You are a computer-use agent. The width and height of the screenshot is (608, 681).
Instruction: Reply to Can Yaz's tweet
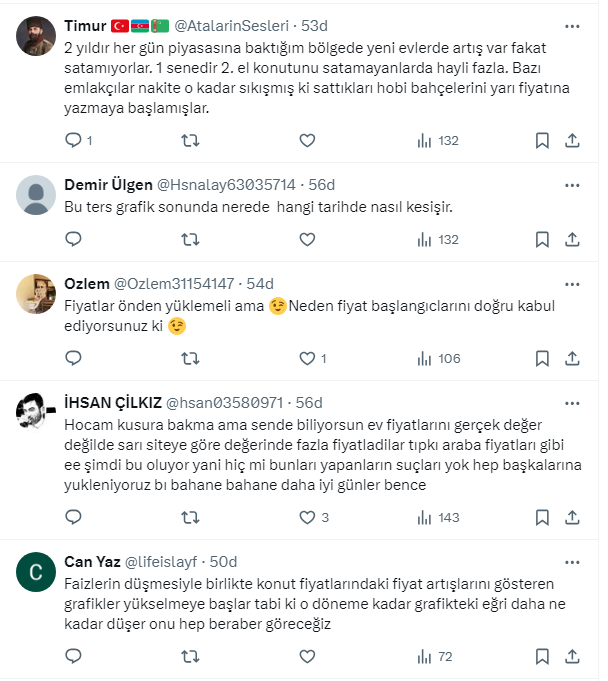(73, 656)
